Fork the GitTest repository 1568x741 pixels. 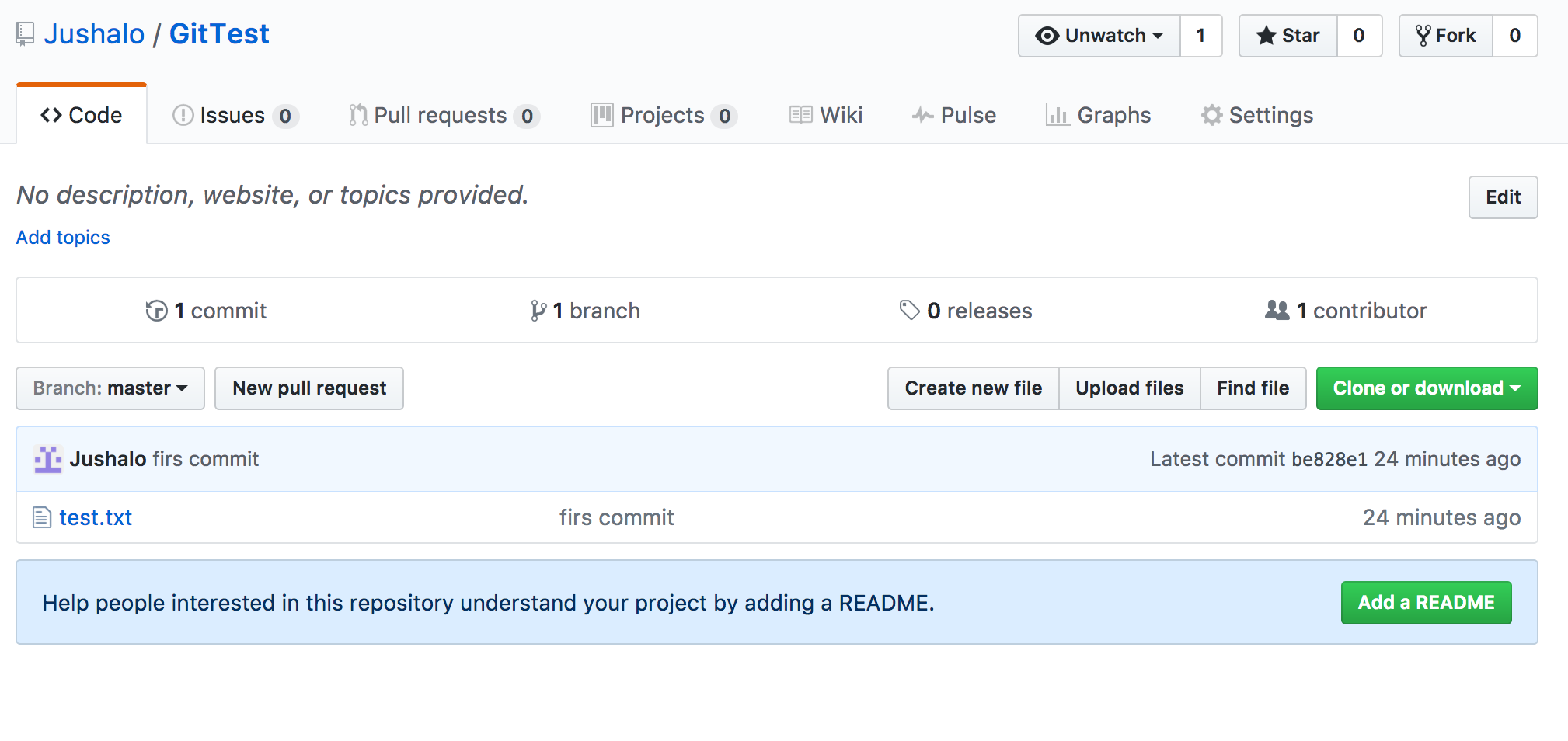(1446, 36)
